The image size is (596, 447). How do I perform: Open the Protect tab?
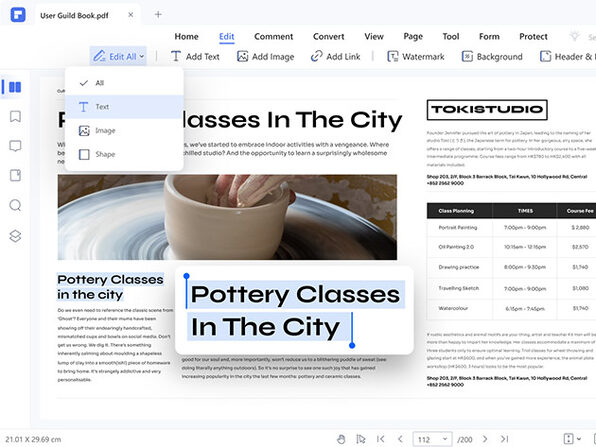click(x=533, y=36)
